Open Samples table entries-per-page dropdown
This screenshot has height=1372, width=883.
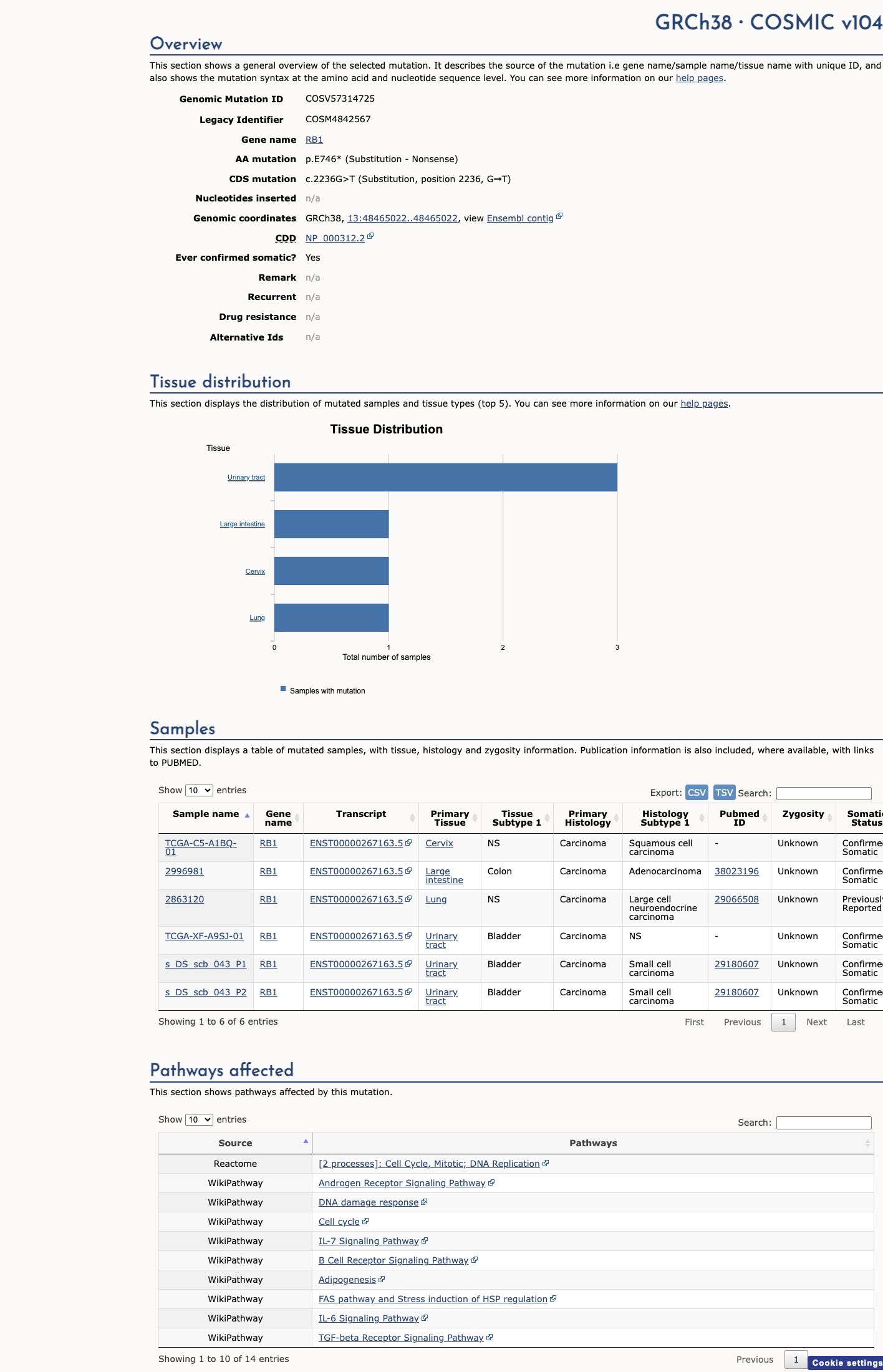click(x=199, y=790)
